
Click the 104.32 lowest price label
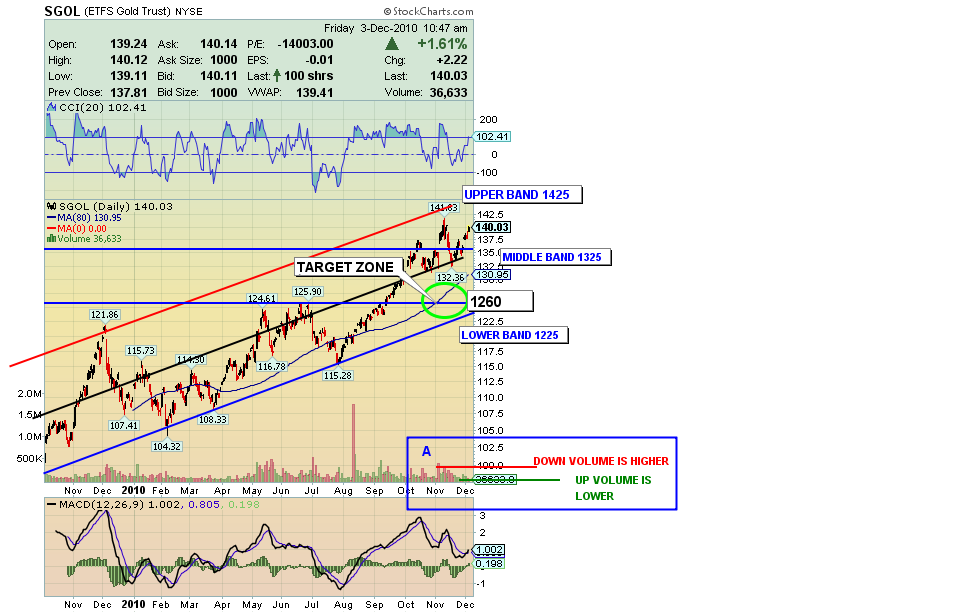pyautogui.click(x=167, y=446)
